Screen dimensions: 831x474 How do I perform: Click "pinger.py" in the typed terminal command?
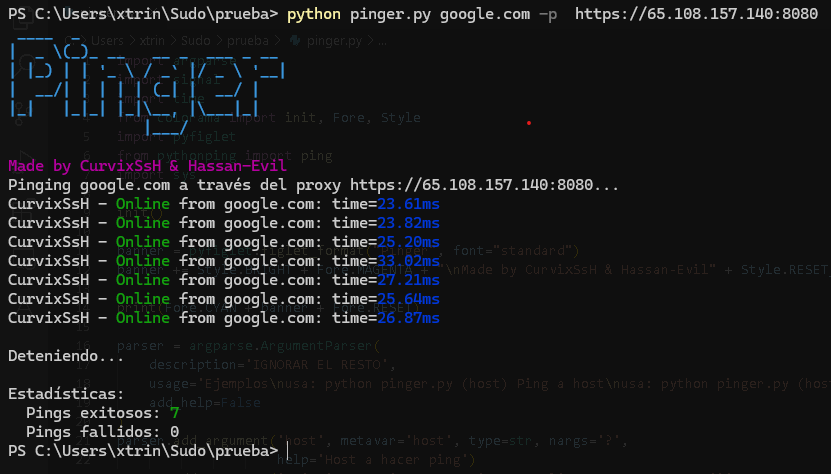[390, 14]
